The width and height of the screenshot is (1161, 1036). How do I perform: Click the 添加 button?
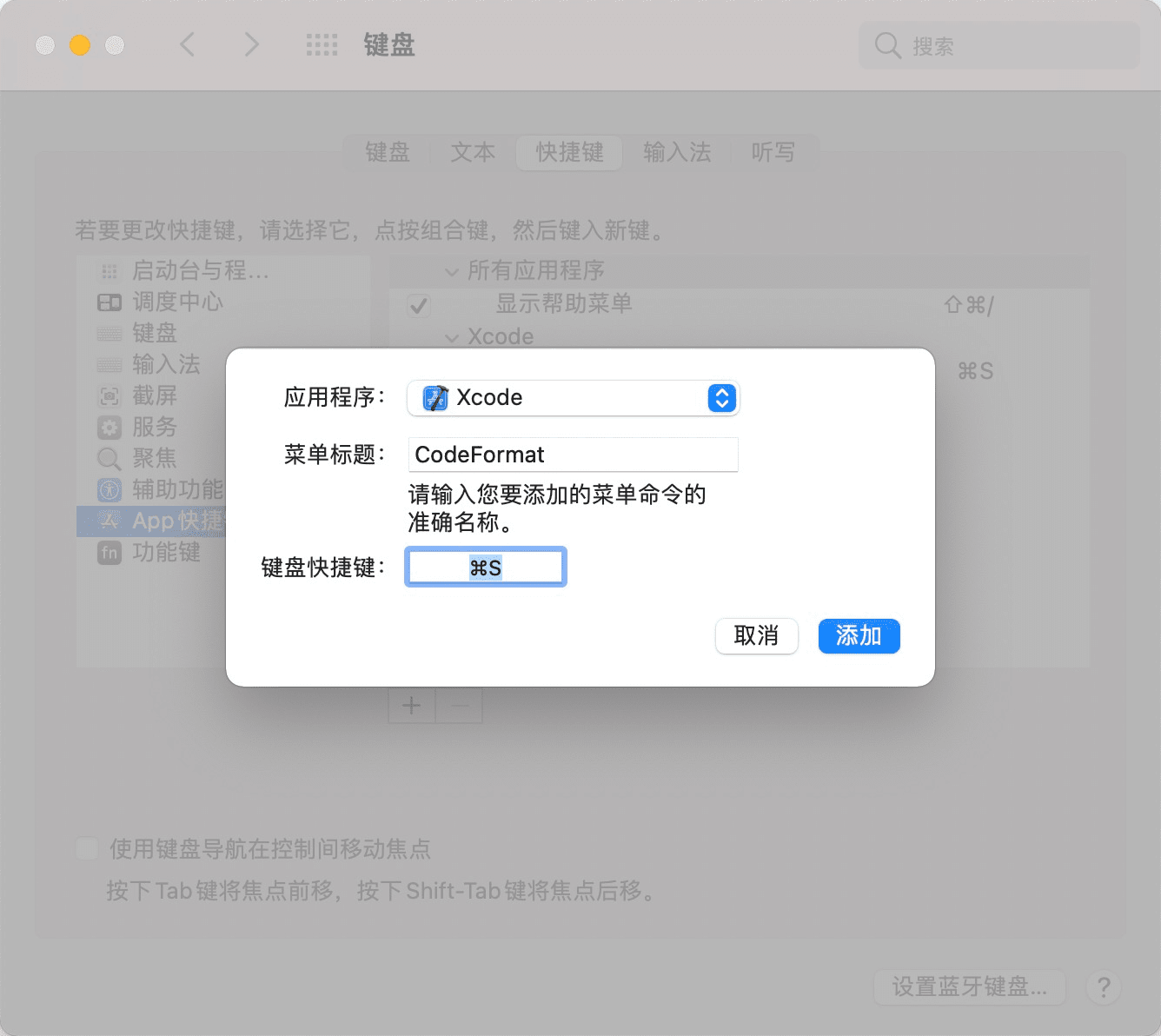coord(859,636)
